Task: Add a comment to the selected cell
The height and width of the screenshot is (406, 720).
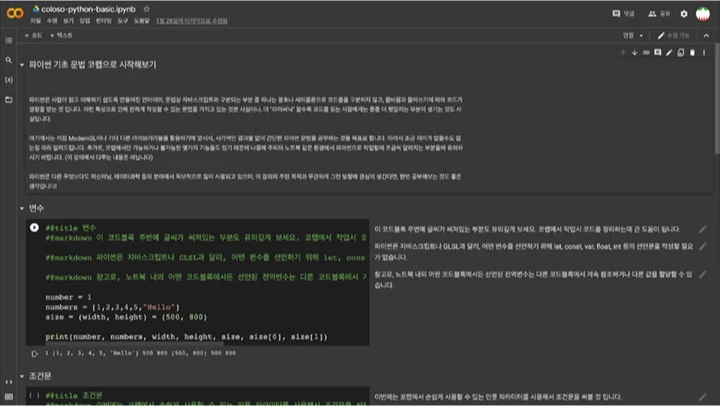Action: click(658, 53)
